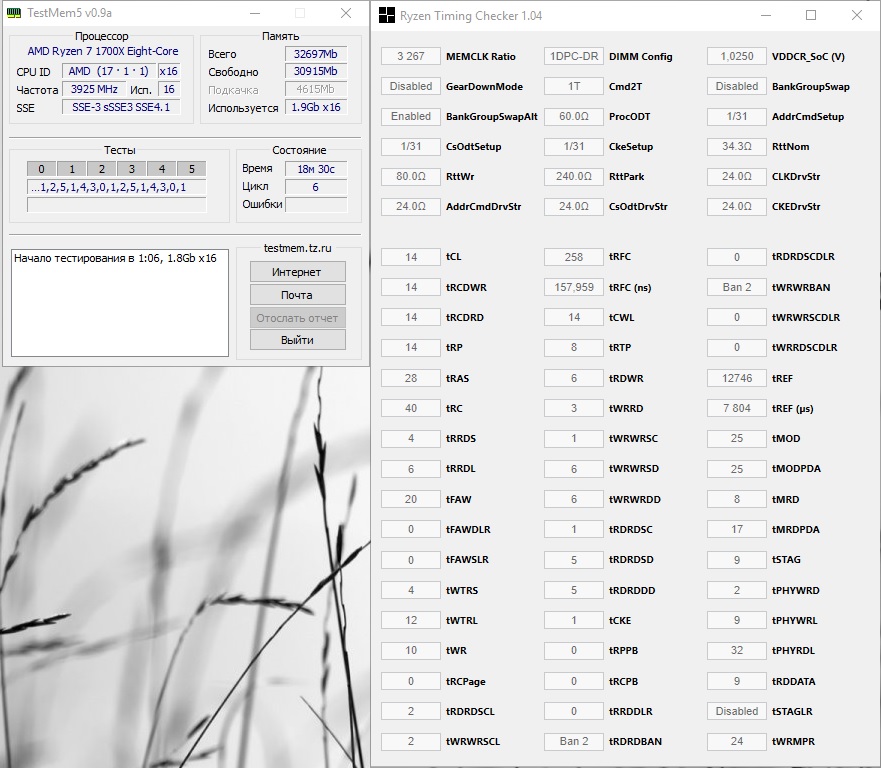Click the Ryzen Timing Checker window icon

(x=387, y=15)
